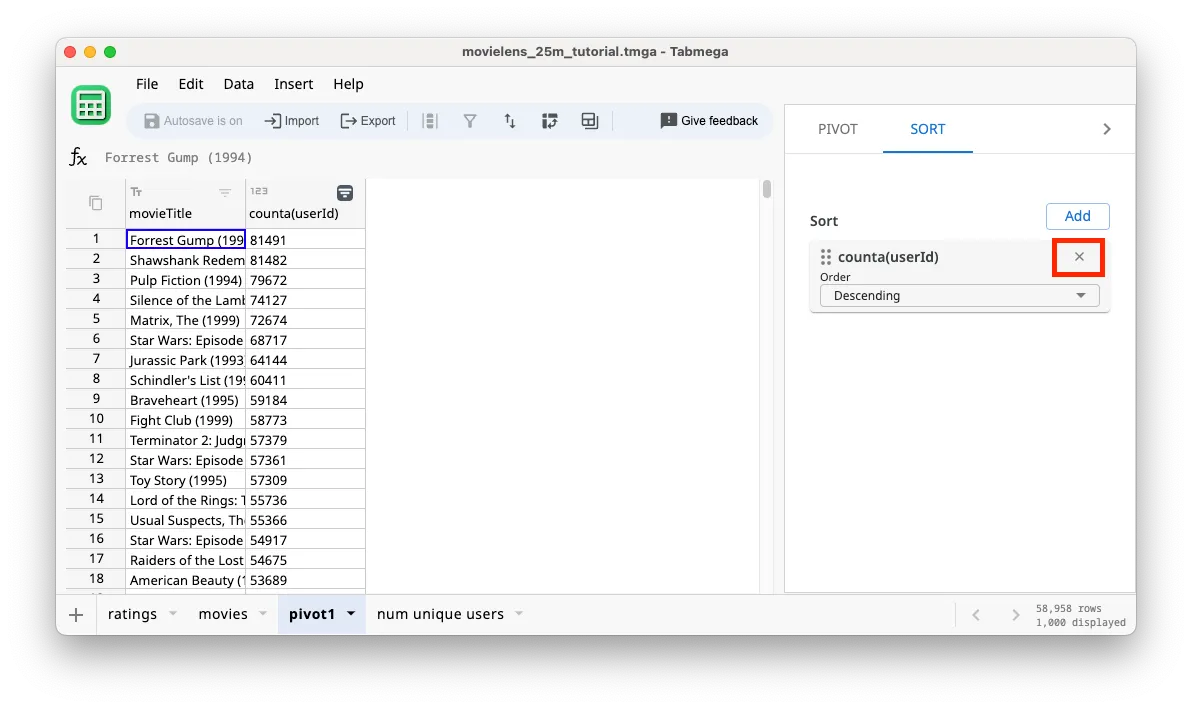Click the drag handle beside counta(userId) sort rule

827,257
